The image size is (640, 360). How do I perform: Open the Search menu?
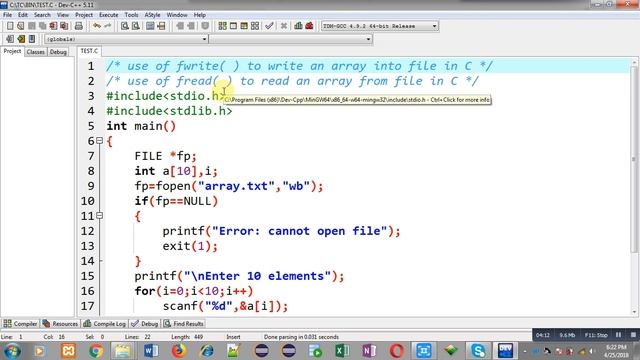[42, 15]
